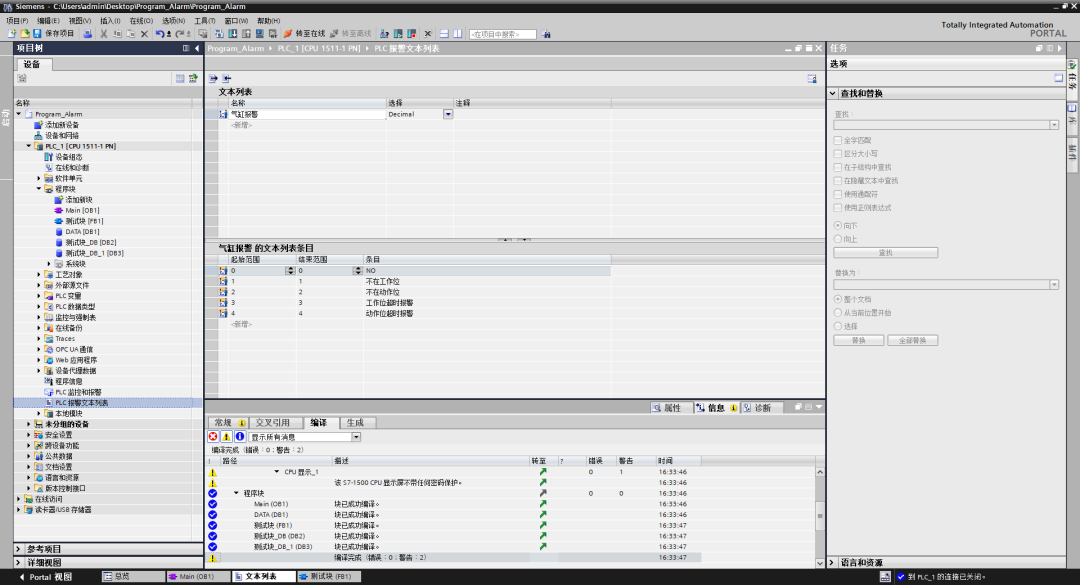Screen dimensions: 1080x585
Task: Open the 工具(T) menu
Action: point(205,21)
